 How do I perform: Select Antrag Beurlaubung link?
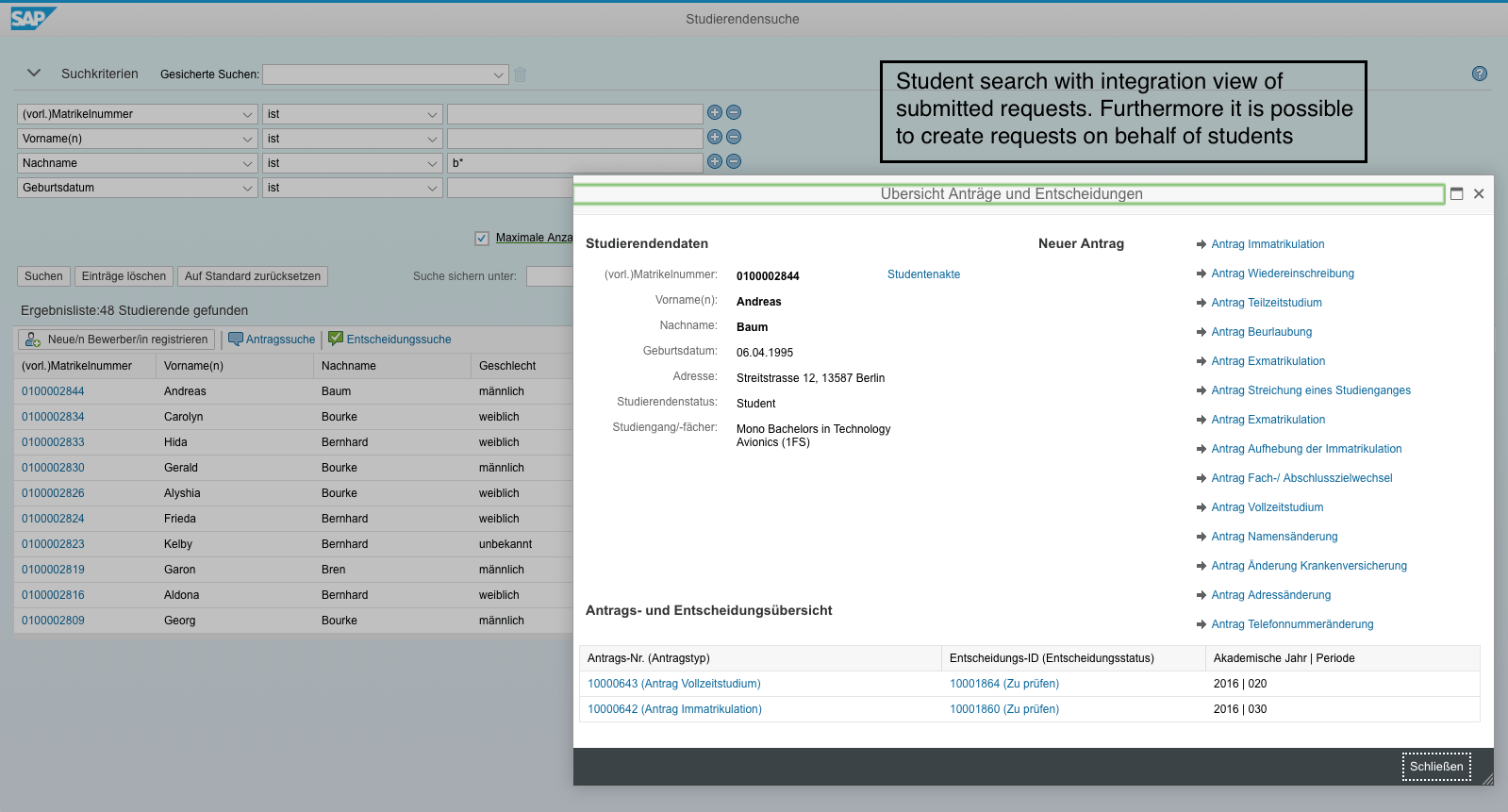coord(1261,332)
